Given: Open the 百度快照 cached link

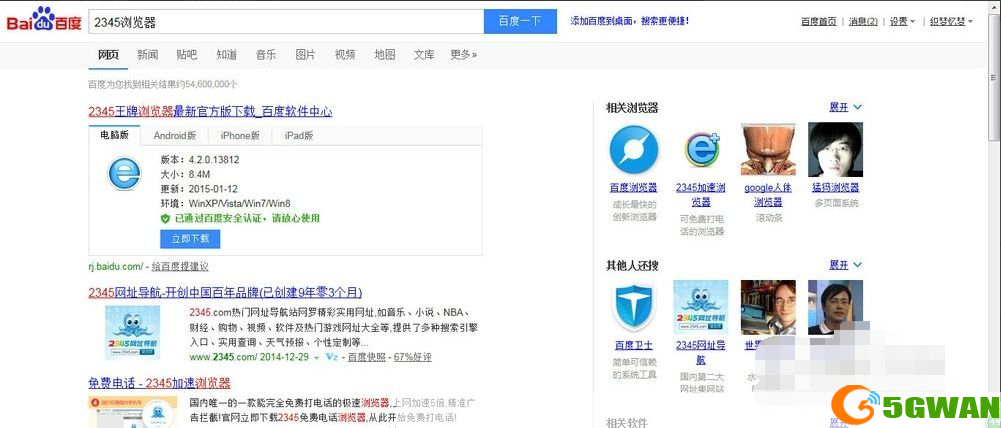Looking at the screenshot, I should [x=366, y=356].
